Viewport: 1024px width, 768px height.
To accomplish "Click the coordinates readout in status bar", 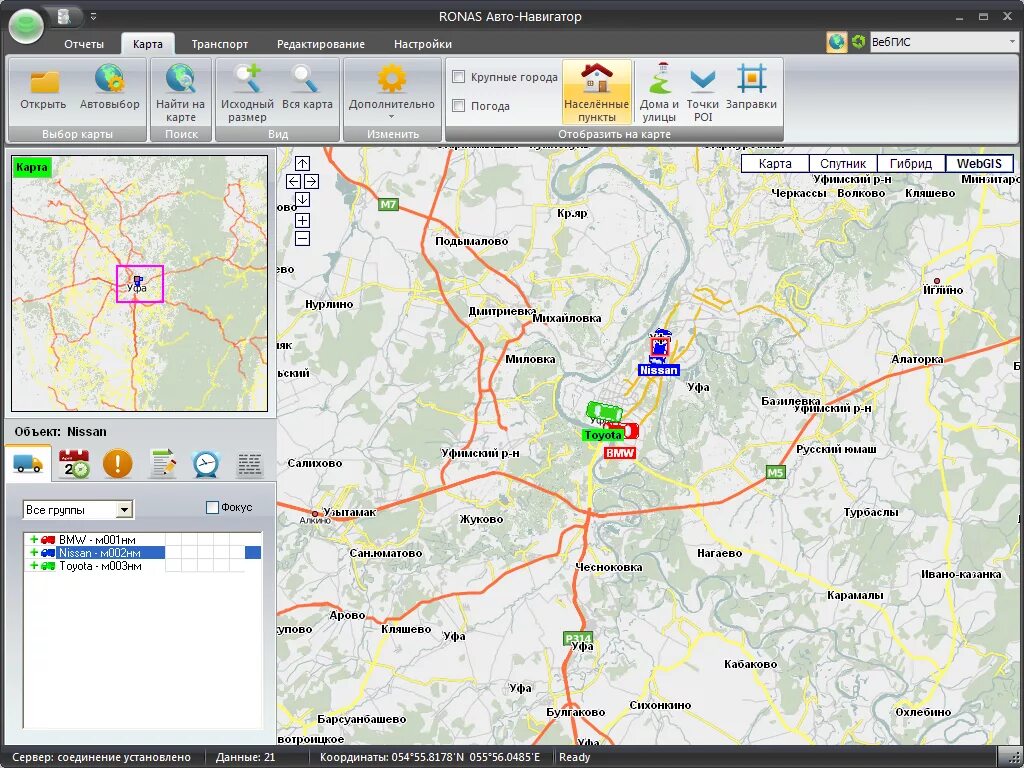I will (430, 758).
